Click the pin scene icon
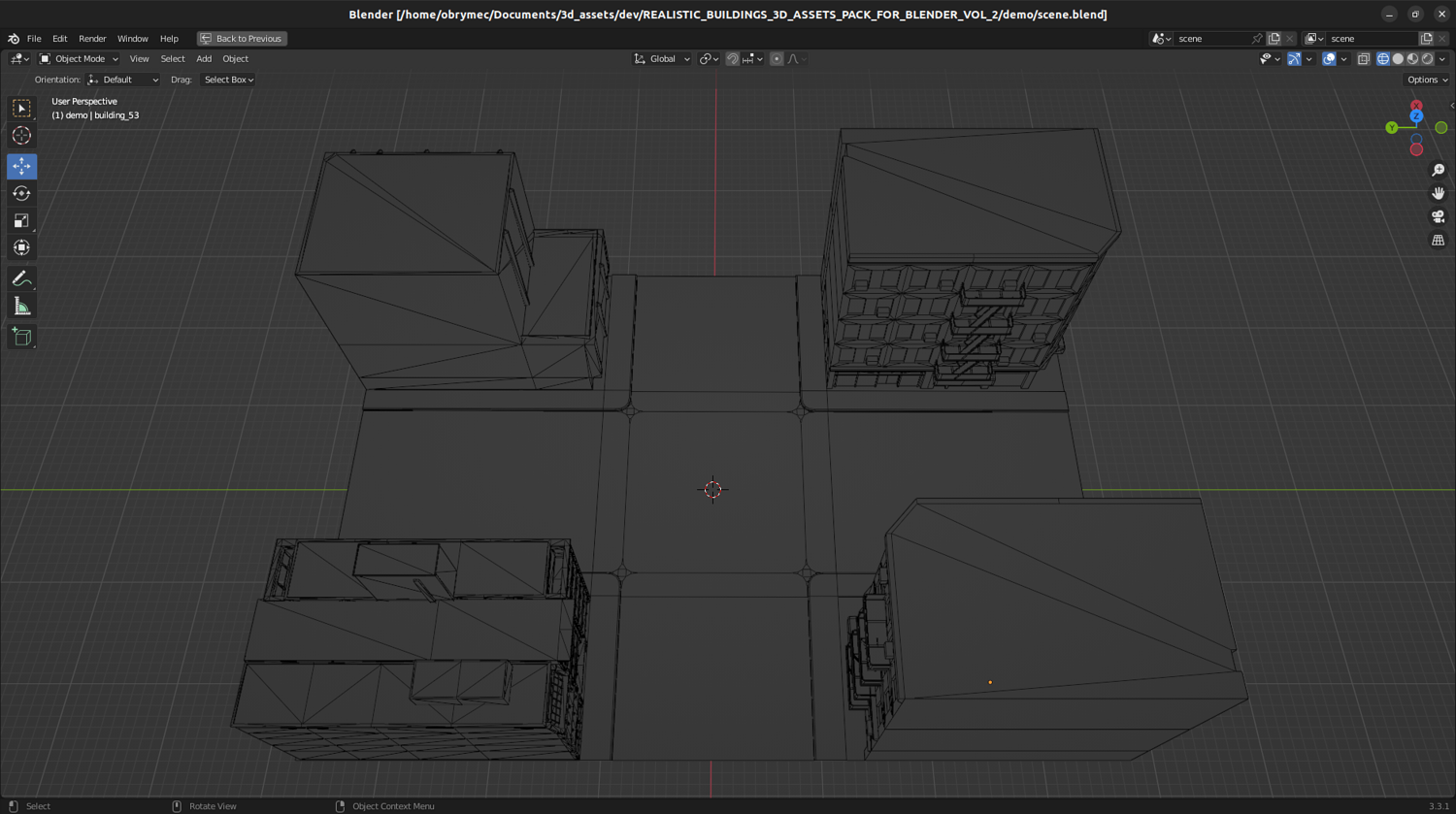Image resolution: width=1456 pixels, height=814 pixels. coord(1257,39)
